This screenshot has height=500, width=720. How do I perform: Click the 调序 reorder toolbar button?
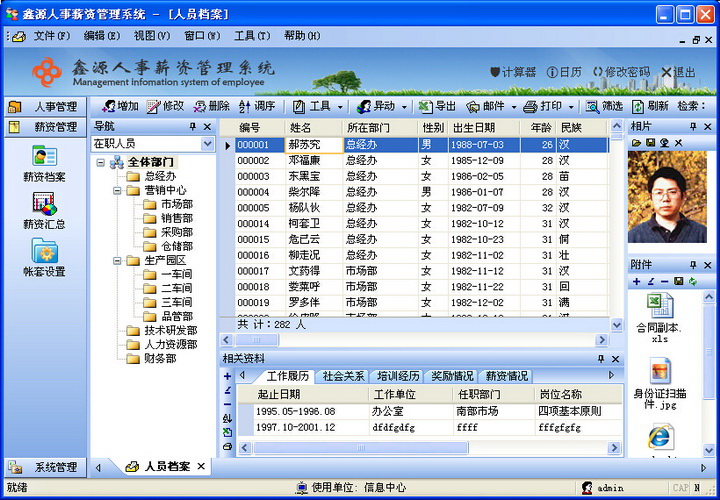[x=257, y=107]
